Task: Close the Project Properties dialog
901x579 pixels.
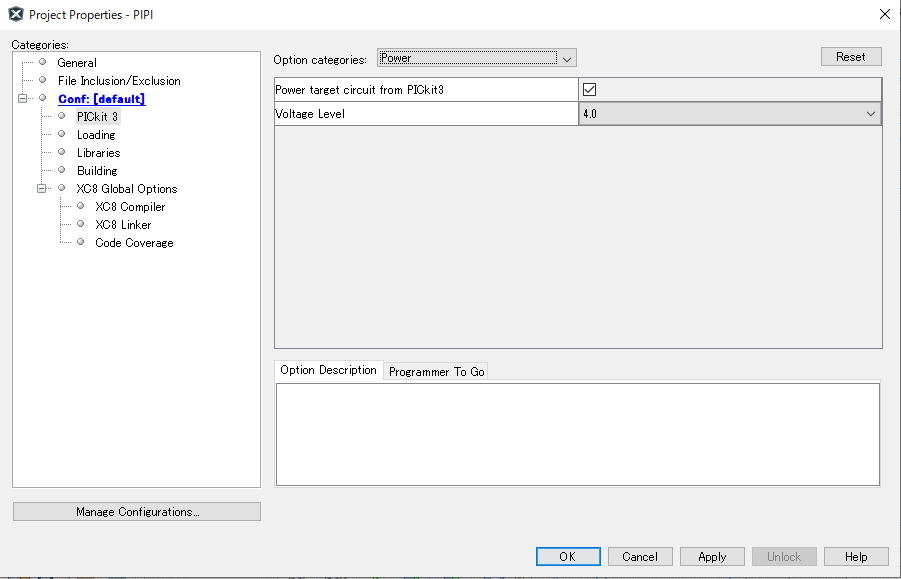Action: [x=885, y=14]
